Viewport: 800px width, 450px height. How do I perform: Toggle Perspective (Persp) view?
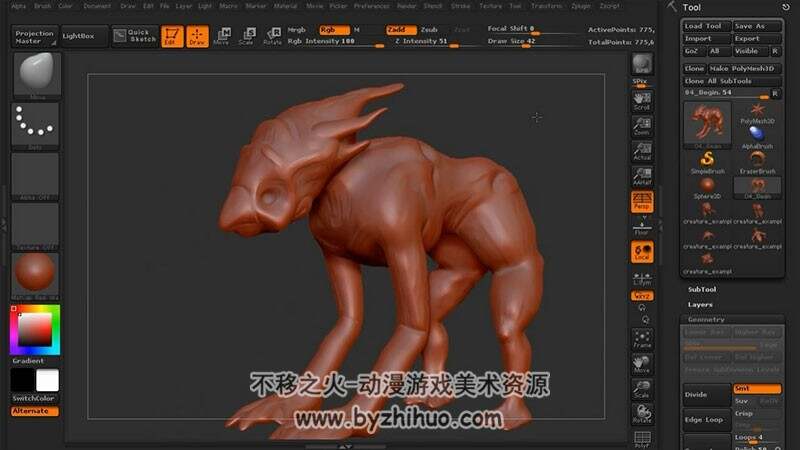coord(642,202)
